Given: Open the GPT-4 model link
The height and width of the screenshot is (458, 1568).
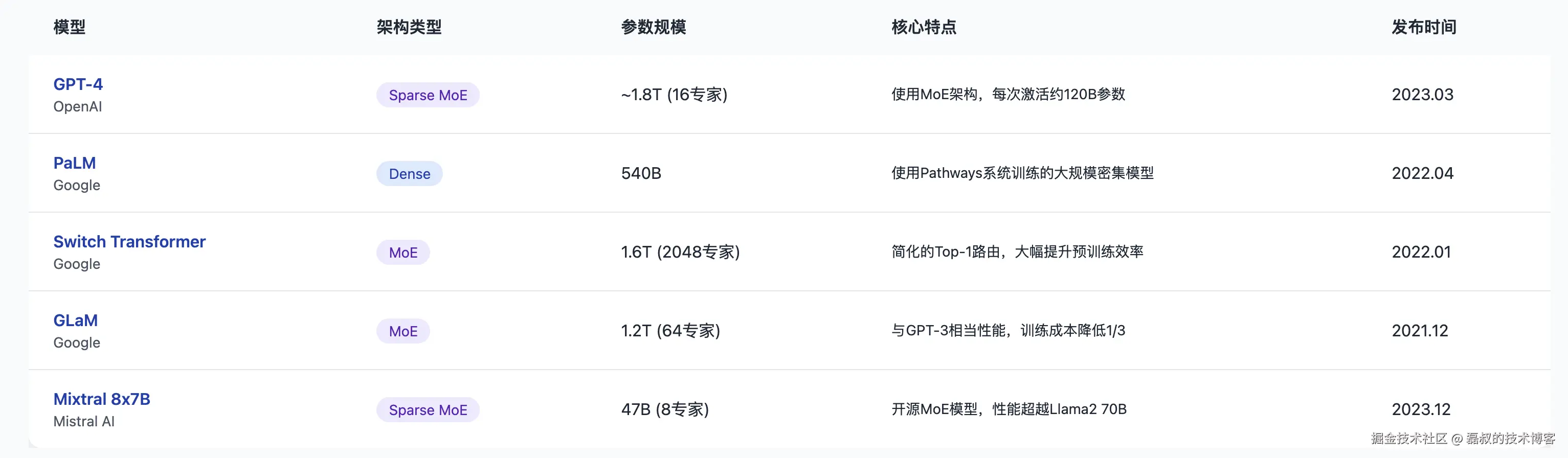Looking at the screenshot, I should [78, 84].
